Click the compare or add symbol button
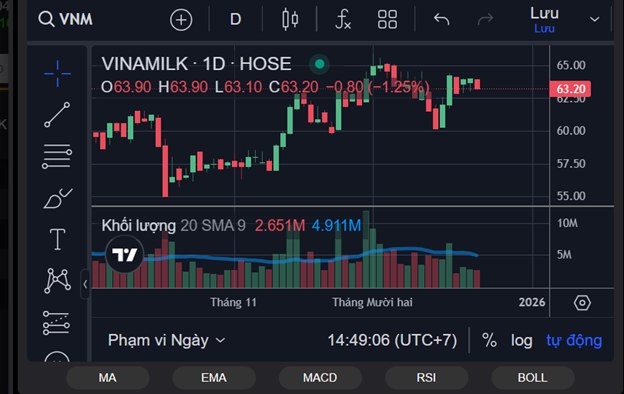Viewport: 624px width, 394px height. point(181,20)
